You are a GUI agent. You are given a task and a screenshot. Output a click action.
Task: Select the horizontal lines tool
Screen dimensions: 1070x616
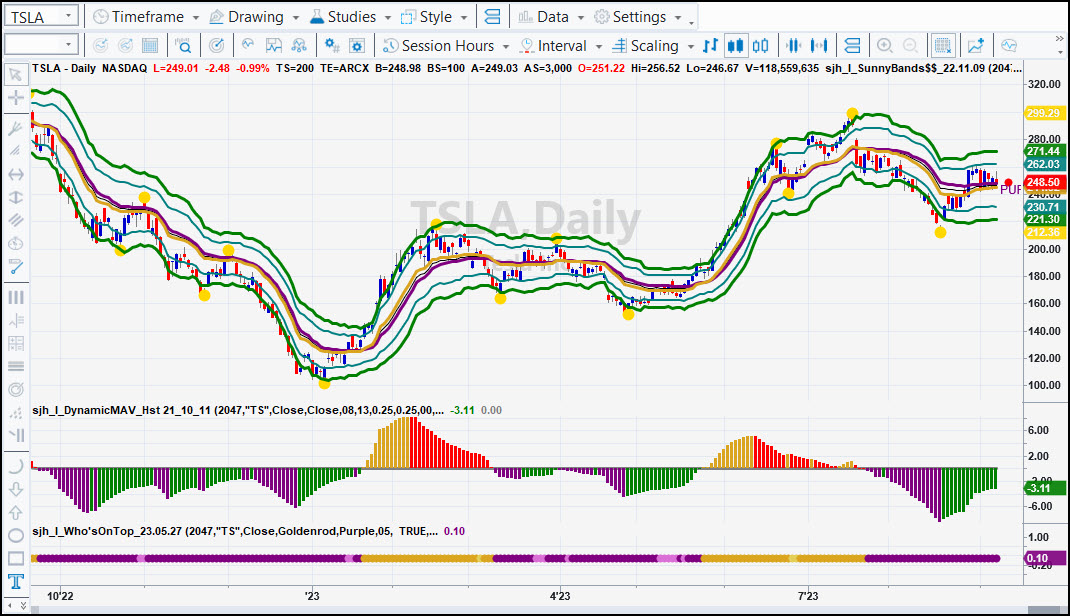click(x=15, y=366)
